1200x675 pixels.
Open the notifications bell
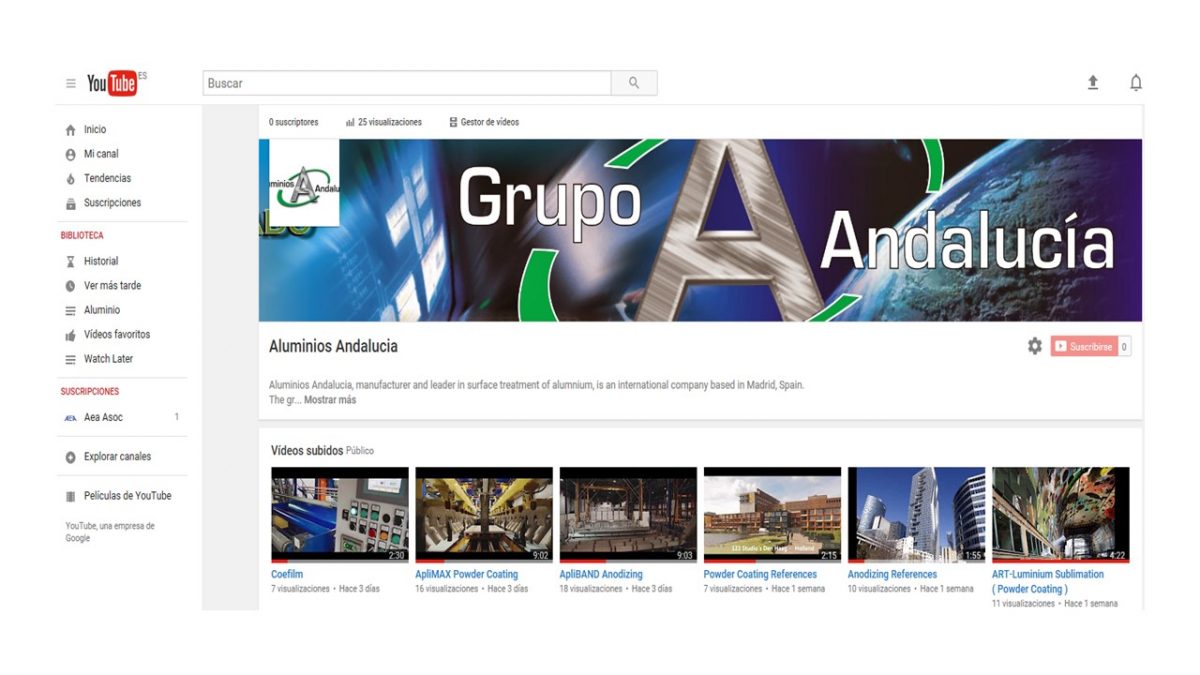(1136, 83)
